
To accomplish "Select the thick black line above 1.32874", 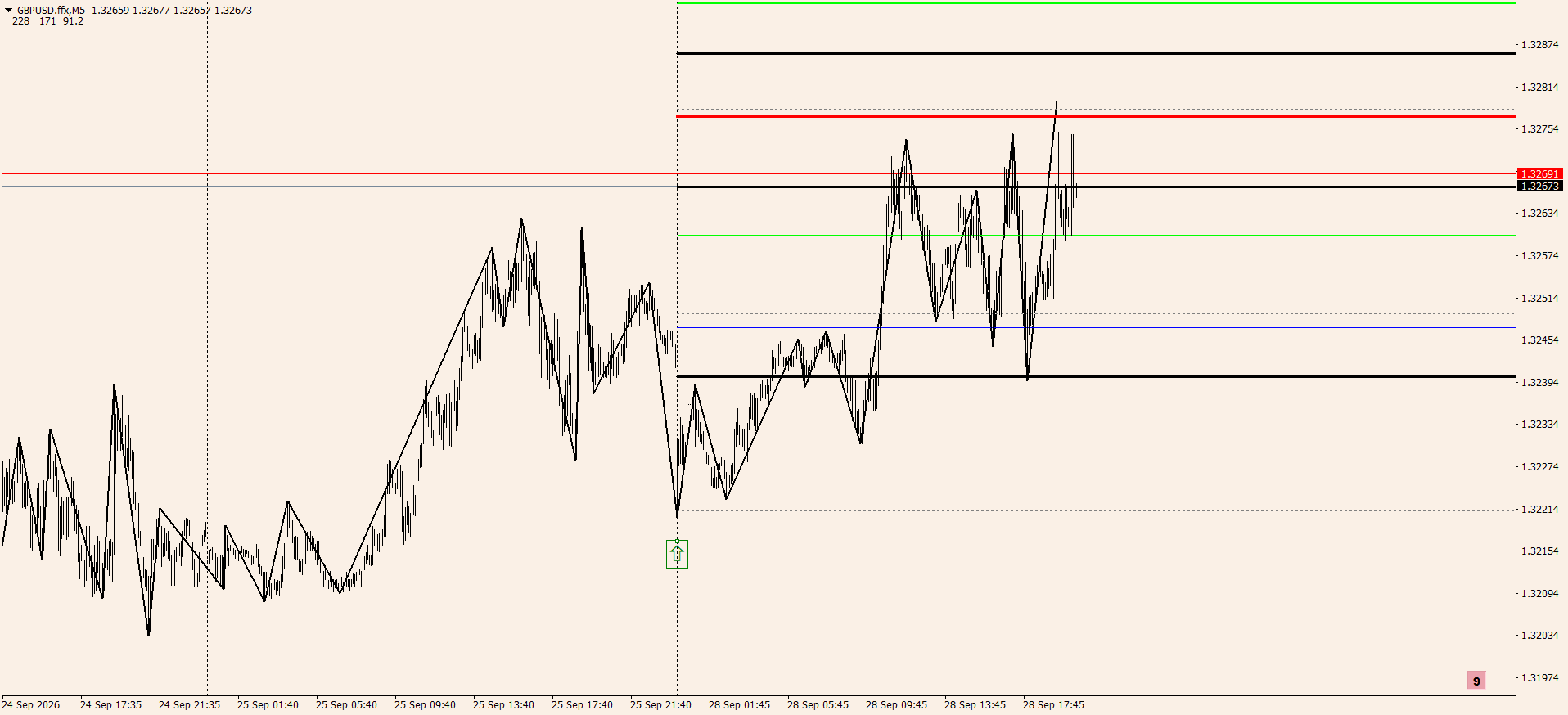I will 1096,53.
